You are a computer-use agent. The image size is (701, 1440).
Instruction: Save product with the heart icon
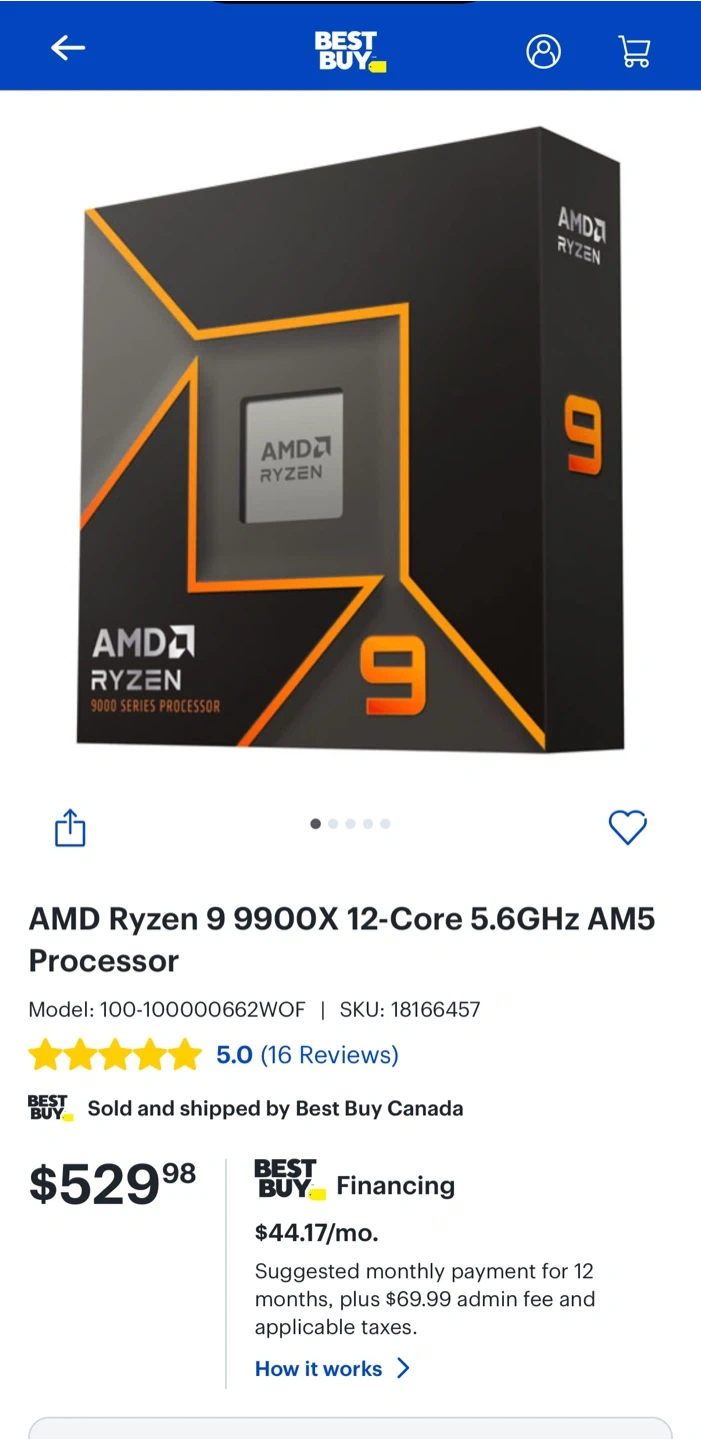pyautogui.click(x=628, y=827)
